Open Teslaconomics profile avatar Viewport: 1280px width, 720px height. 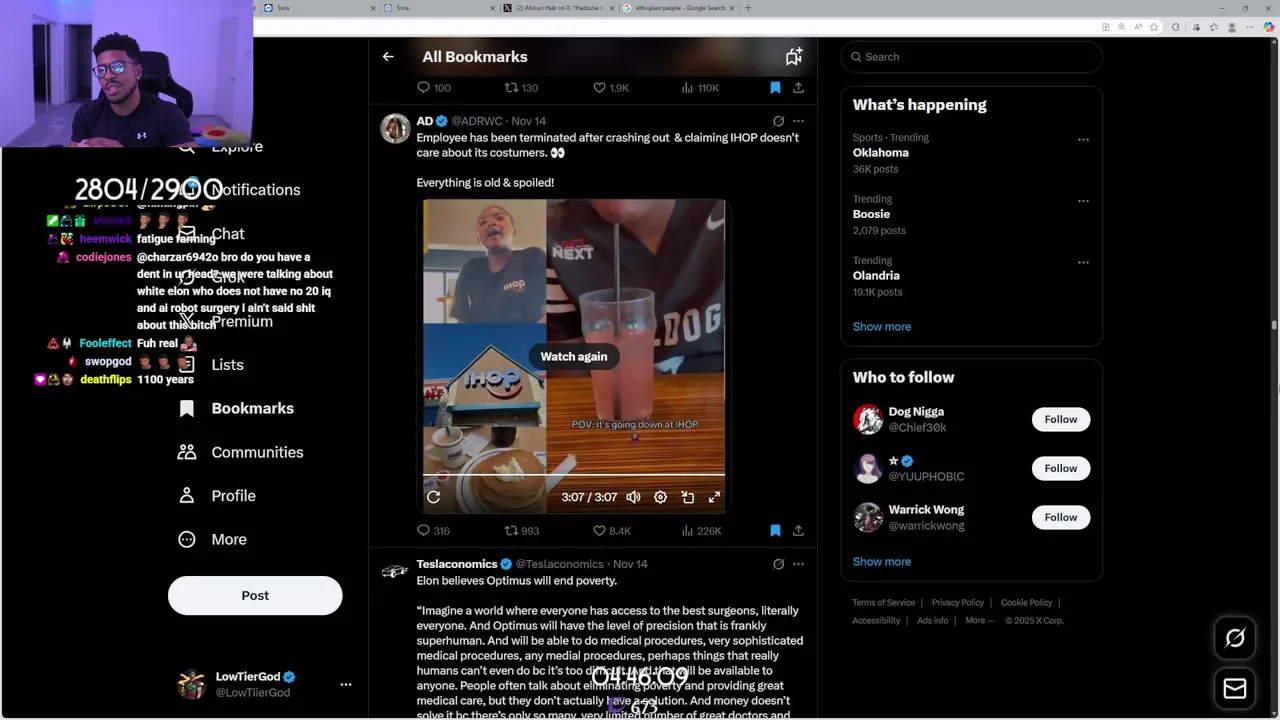395,572
